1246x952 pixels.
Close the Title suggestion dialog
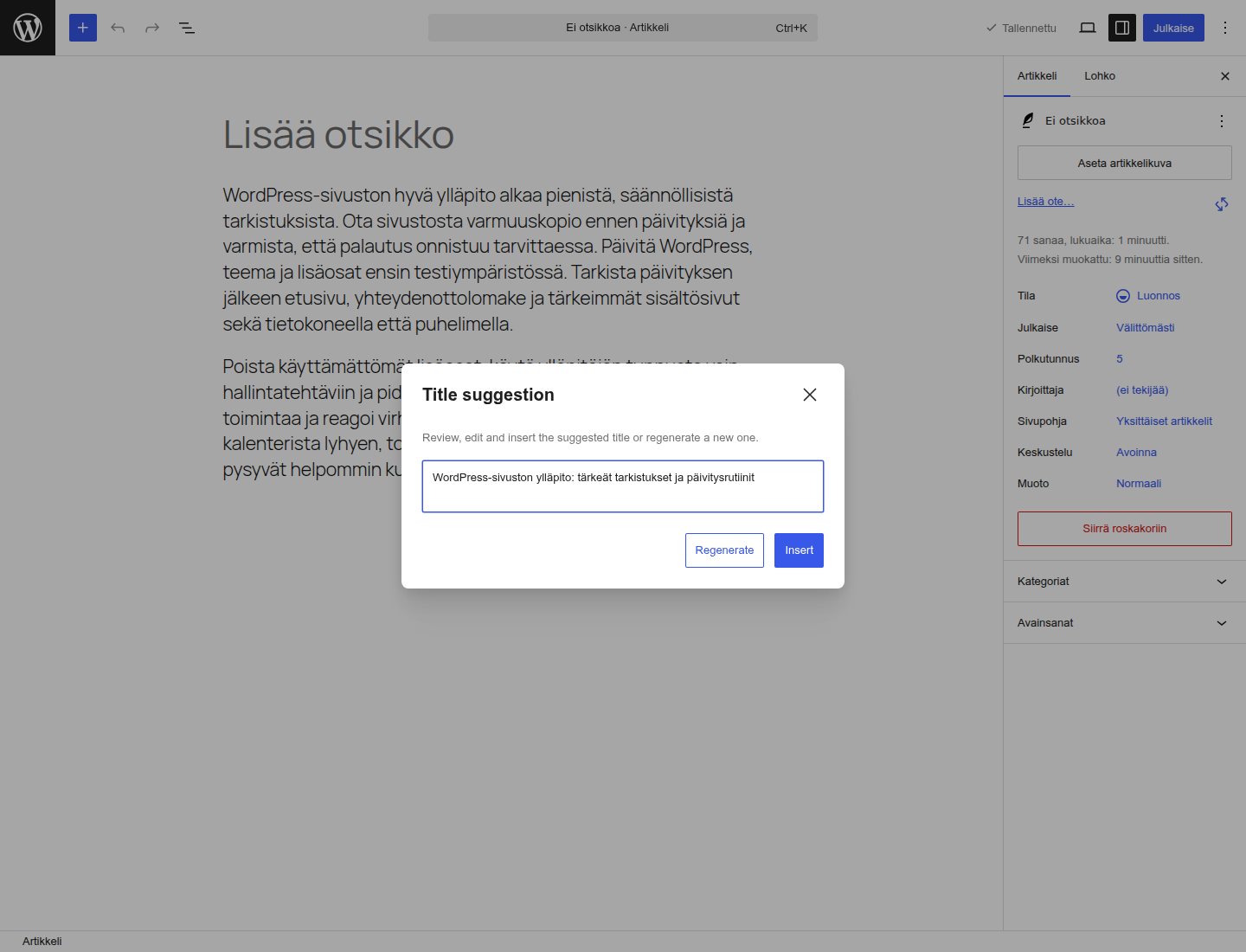click(x=810, y=395)
